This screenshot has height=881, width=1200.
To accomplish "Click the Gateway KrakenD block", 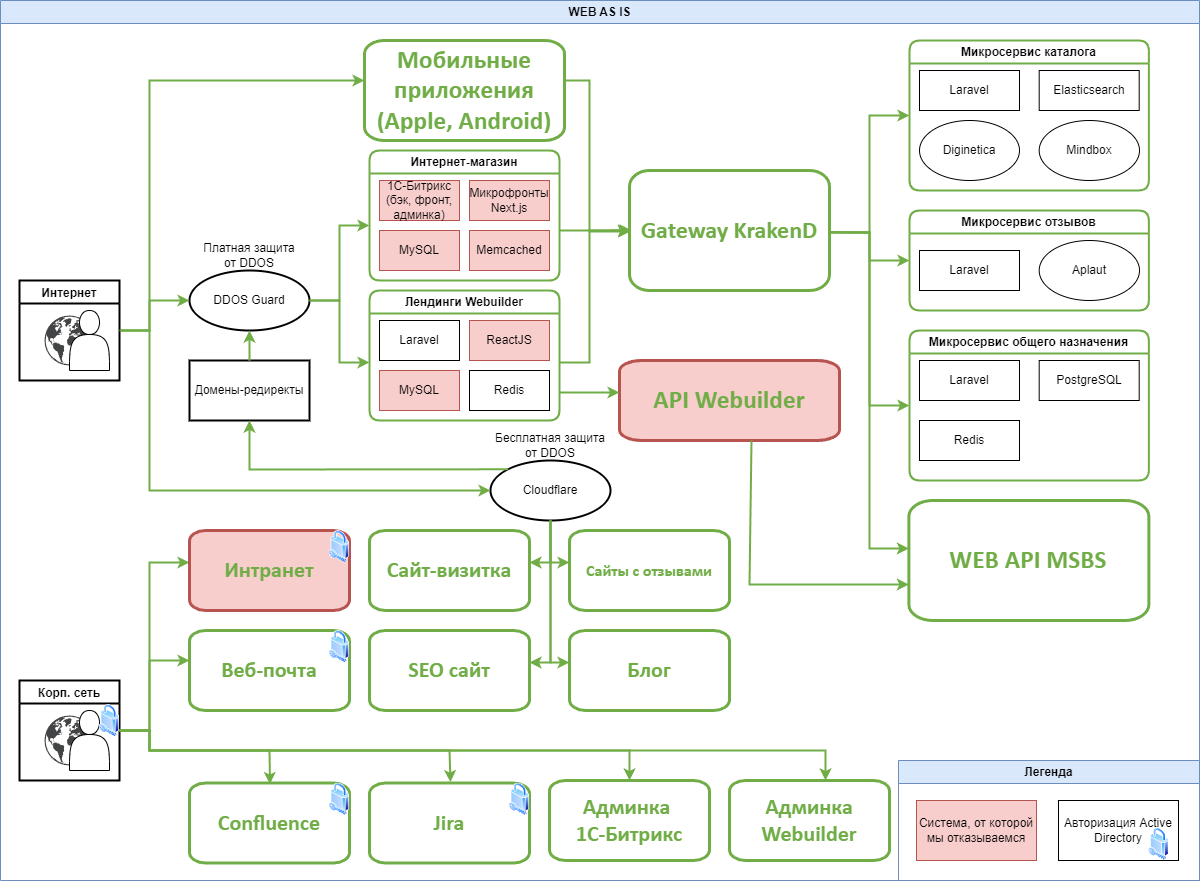I will (x=729, y=231).
